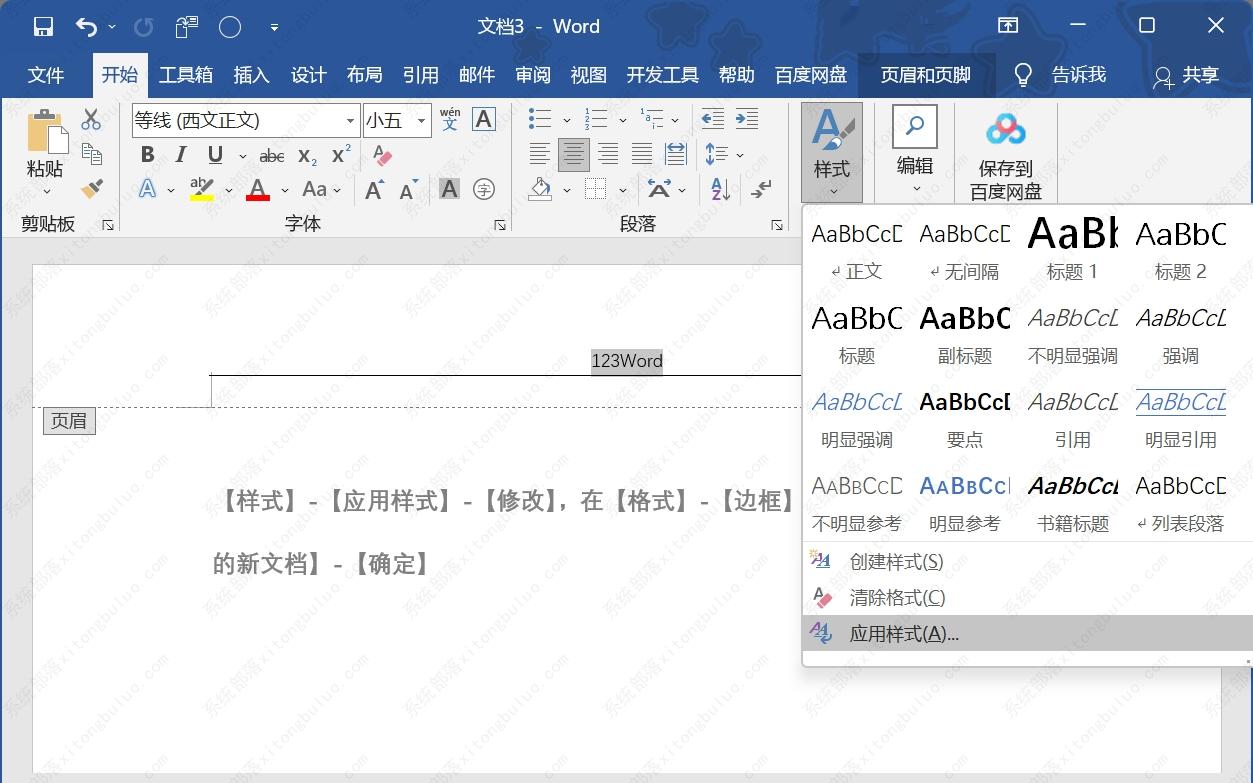Toggle character shading A
The width and height of the screenshot is (1253, 783).
pyautogui.click(x=449, y=189)
